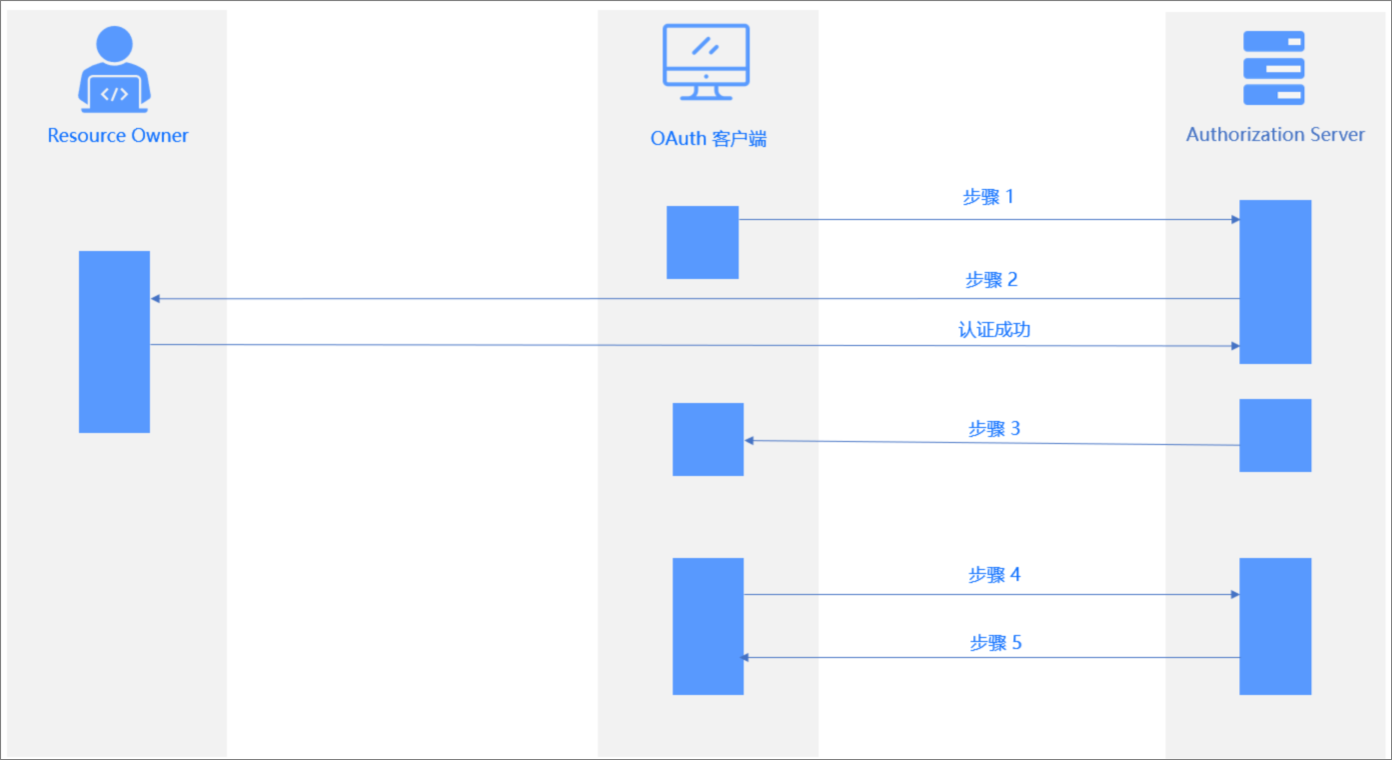Image resolution: width=1392 pixels, height=760 pixels.
Task: Select the Authorization Server box receiving 步骤 1
Action: click(x=1275, y=282)
